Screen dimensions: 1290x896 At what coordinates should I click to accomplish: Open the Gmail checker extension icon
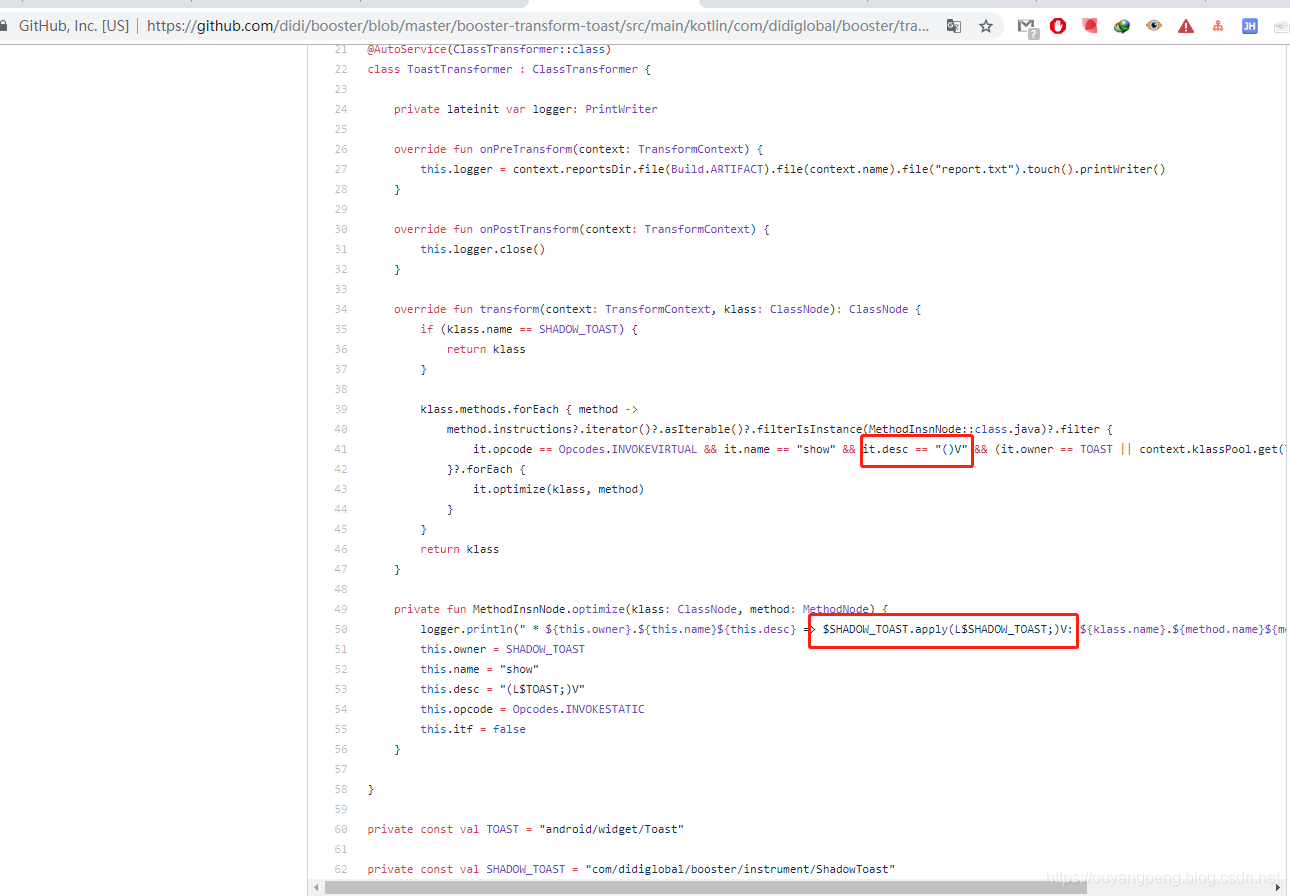click(1027, 27)
